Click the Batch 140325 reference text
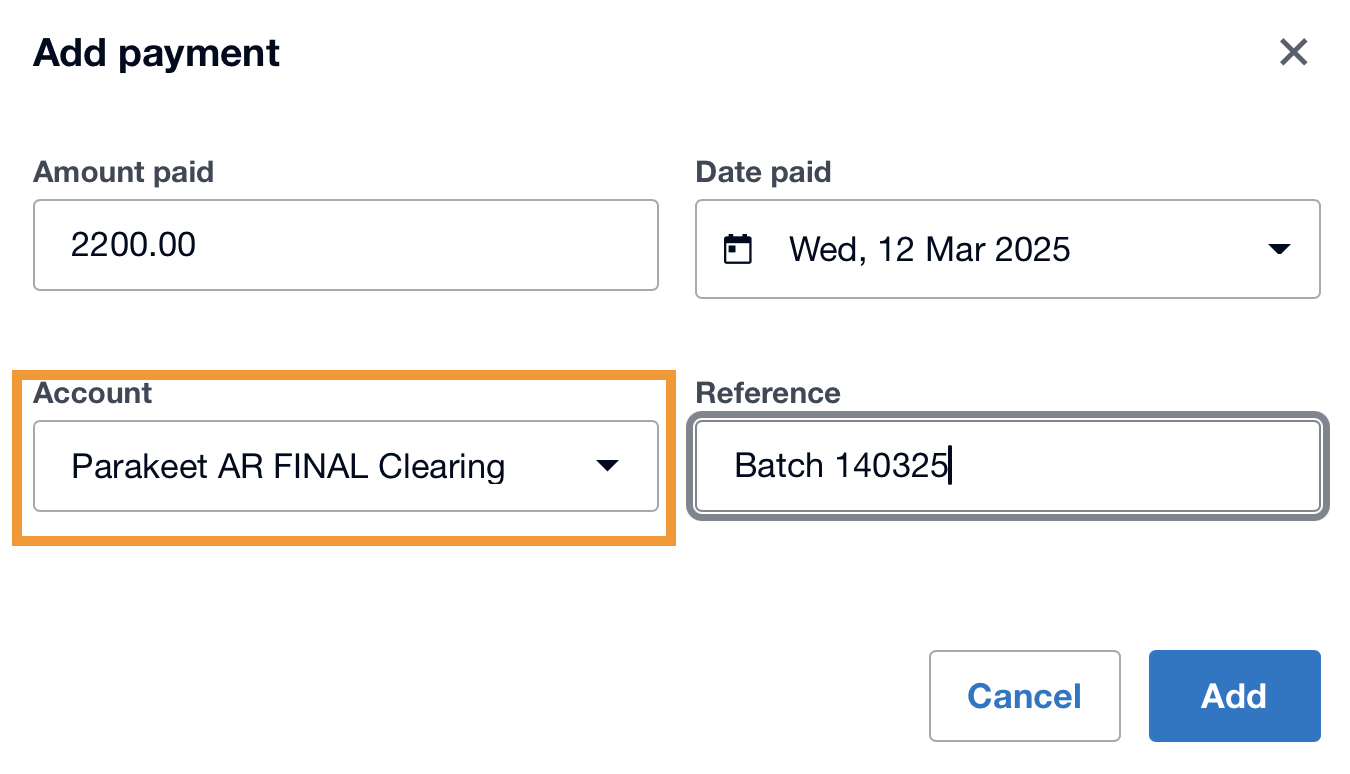 (840, 466)
